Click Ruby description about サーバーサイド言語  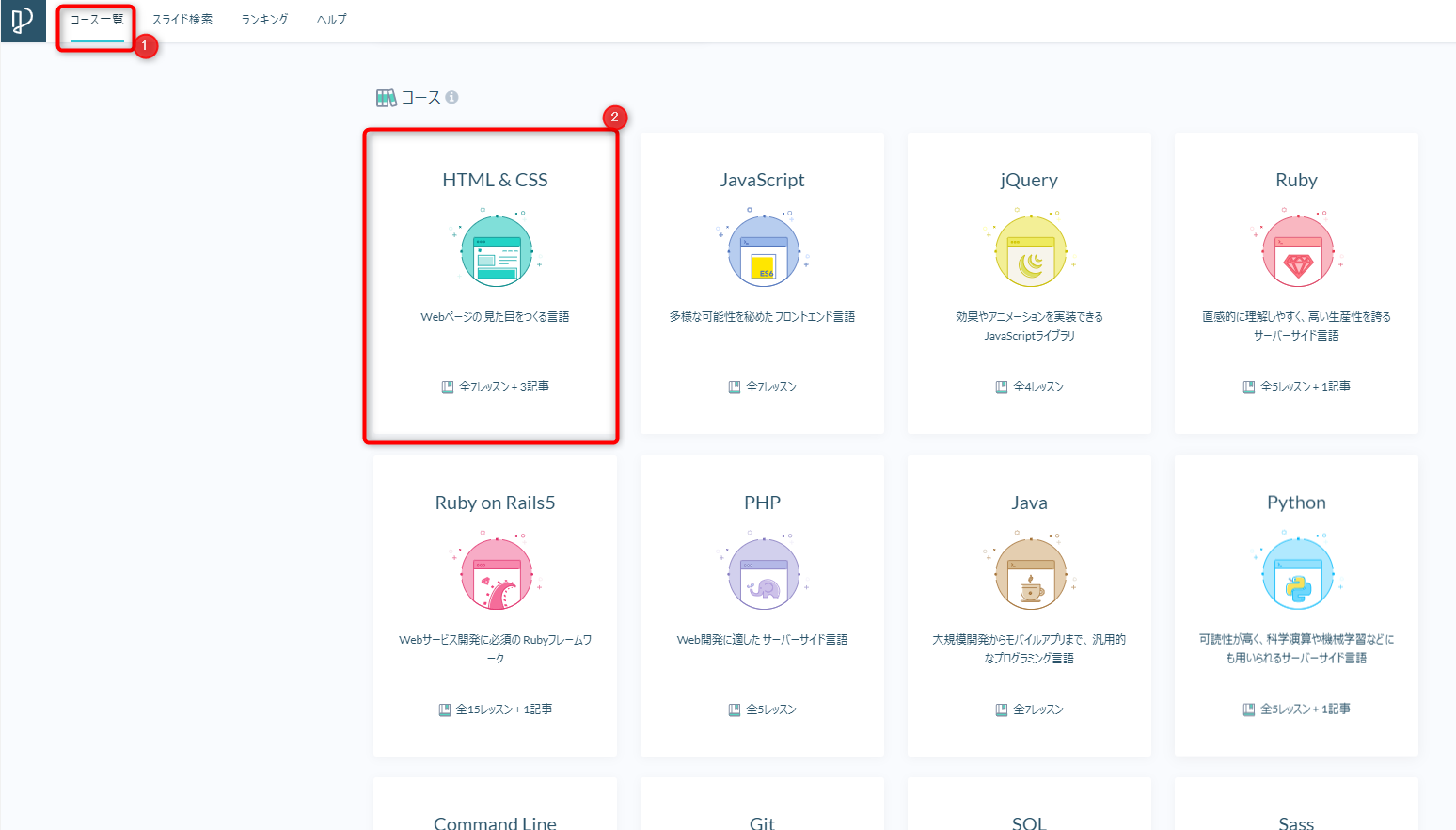click(1297, 327)
